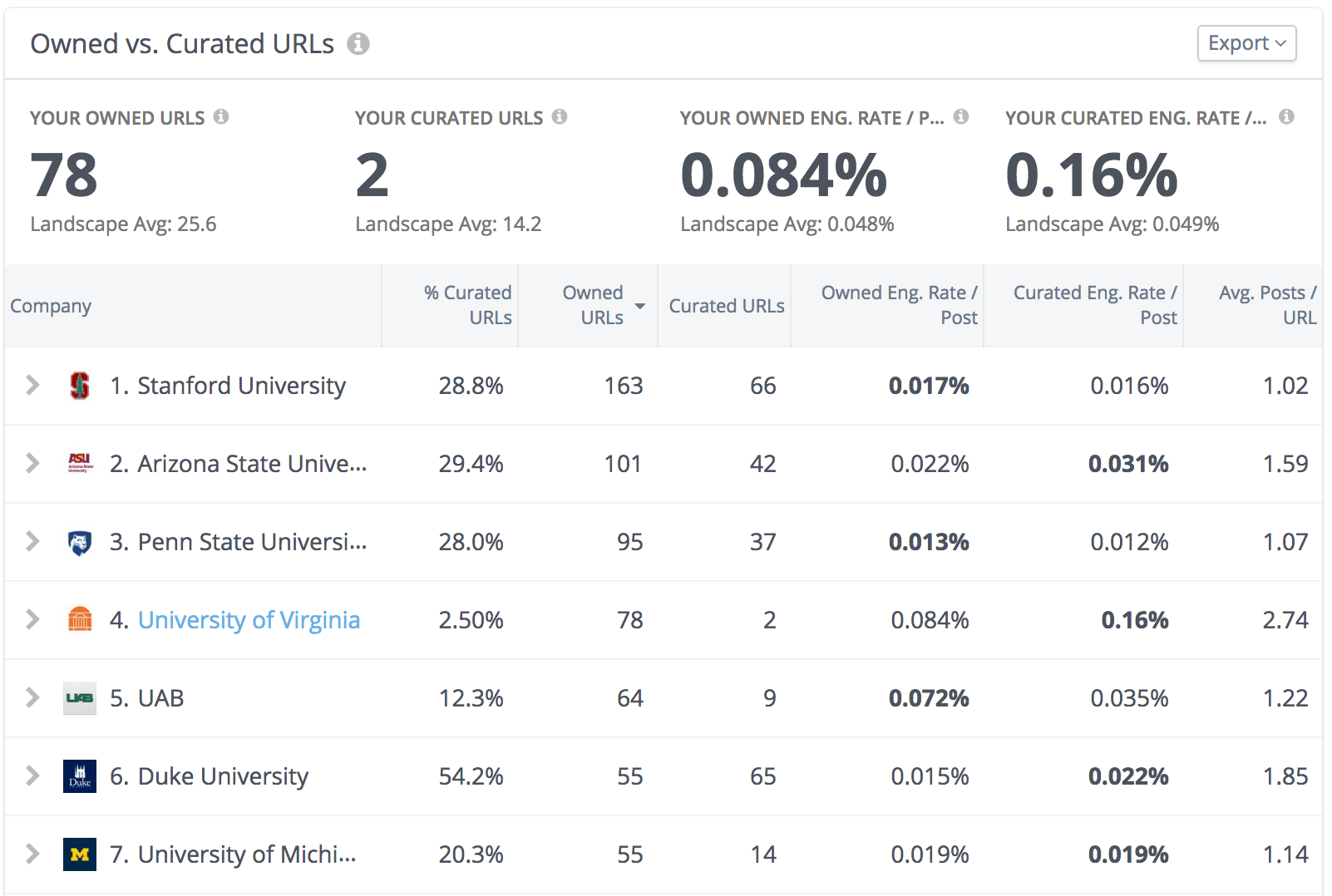Expand the Arizona State University row

[32, 463]
